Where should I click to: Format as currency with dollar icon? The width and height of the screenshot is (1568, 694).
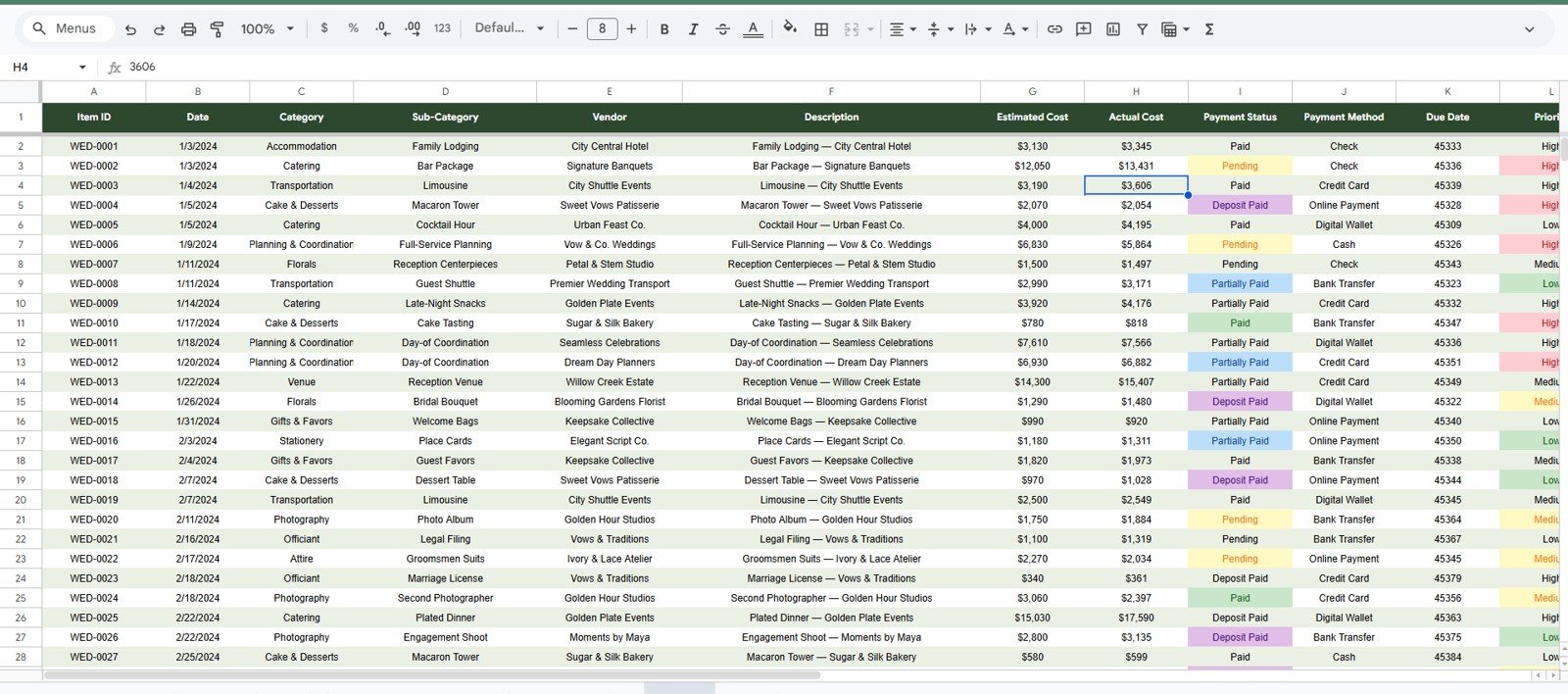[324, 28]
